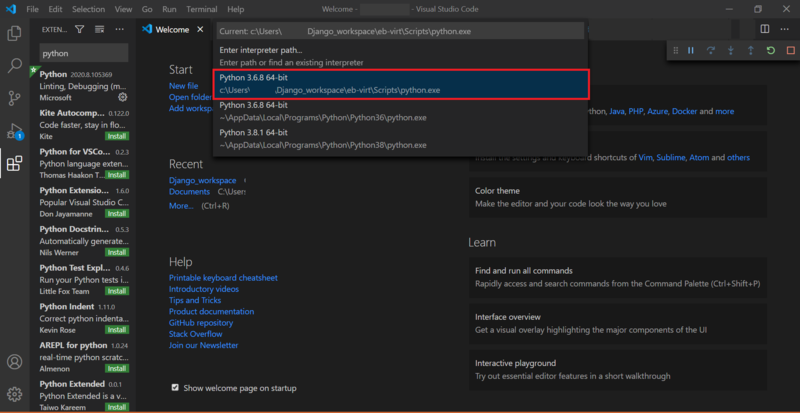The width and height of the screenshot is (800, 413).
Task: Open the Source Control view
Action: (x=14, y=98)
